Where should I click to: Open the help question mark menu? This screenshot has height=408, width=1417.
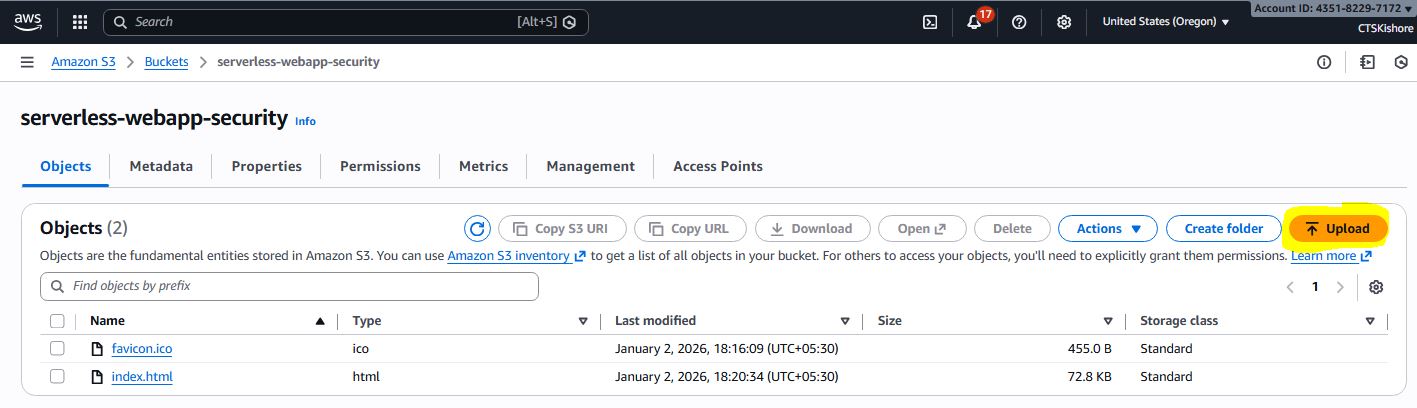(1019, 22)
